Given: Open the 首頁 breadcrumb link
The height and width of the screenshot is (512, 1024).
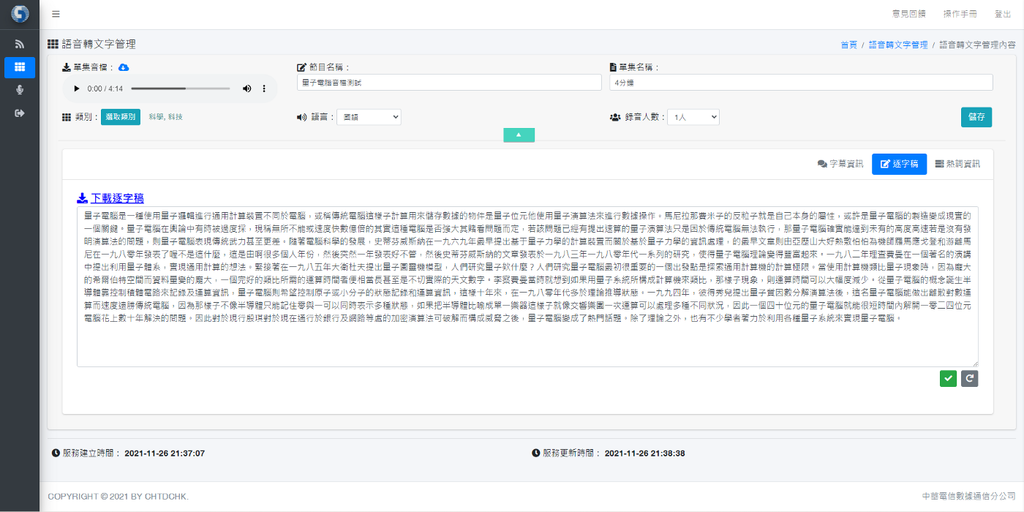Looking at the screenshot, I should click(x=848, y=45).
